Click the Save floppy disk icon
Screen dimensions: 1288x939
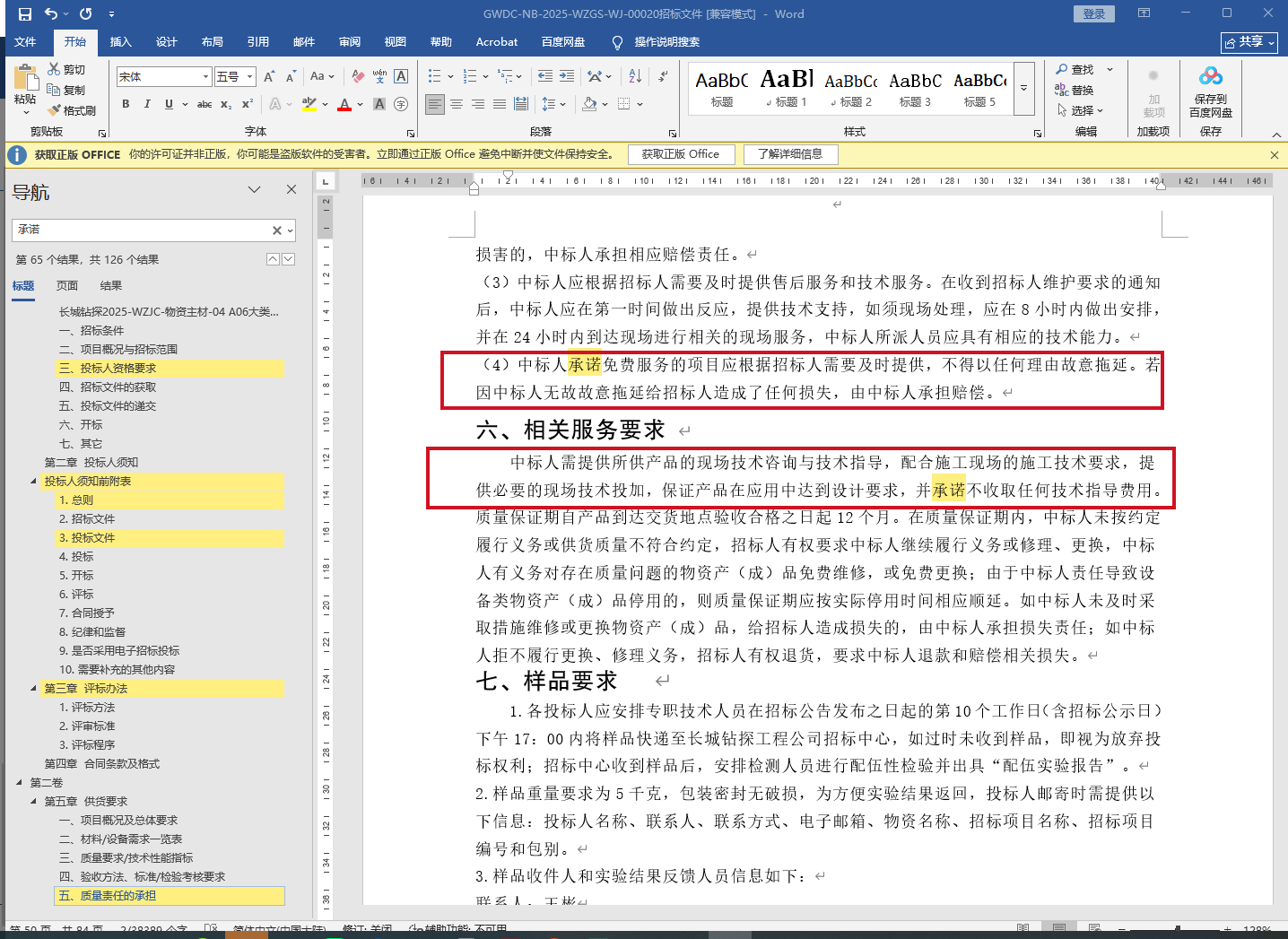tap(25, 13)
